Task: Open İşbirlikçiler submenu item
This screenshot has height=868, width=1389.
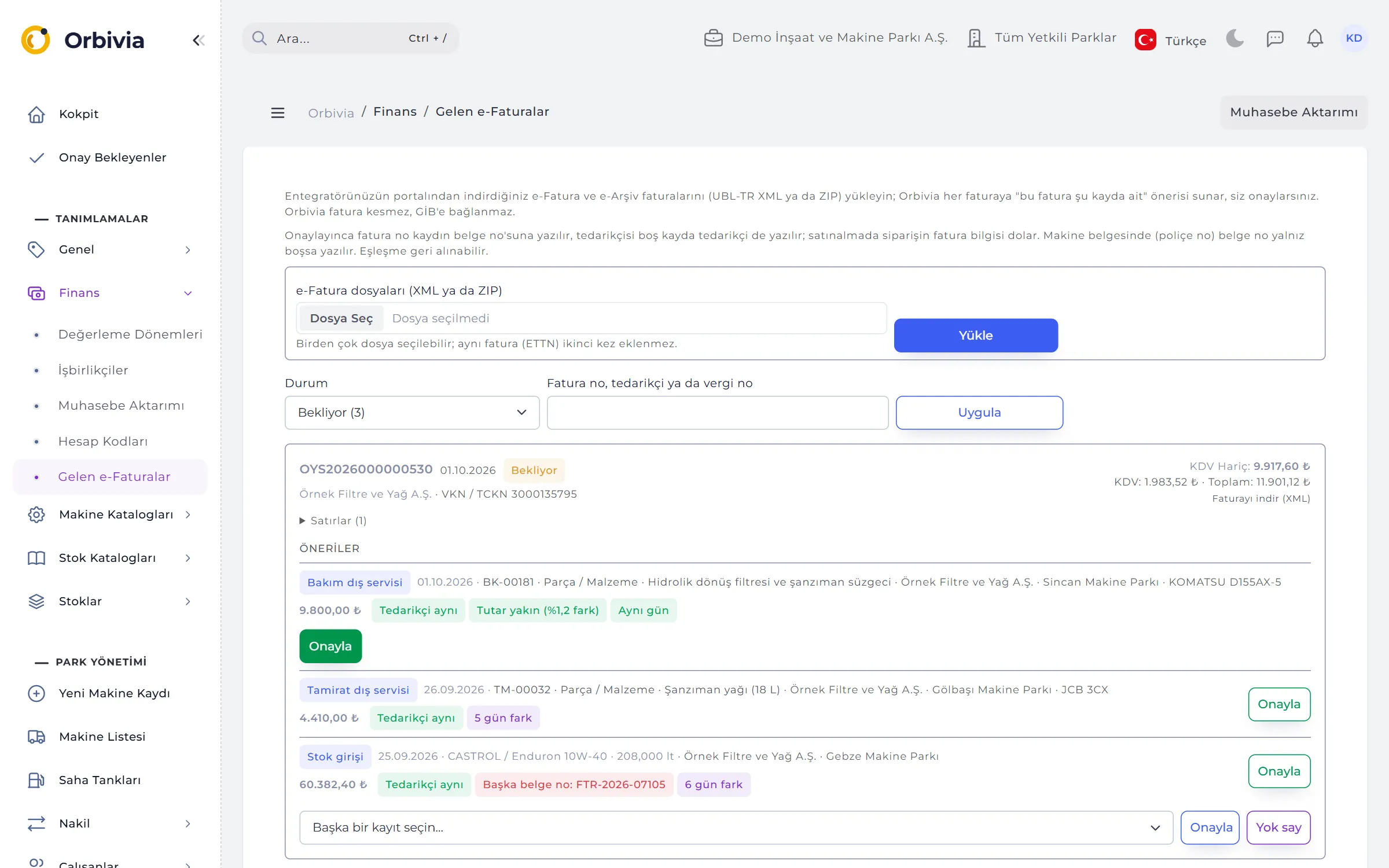Action: coord(93,370)
